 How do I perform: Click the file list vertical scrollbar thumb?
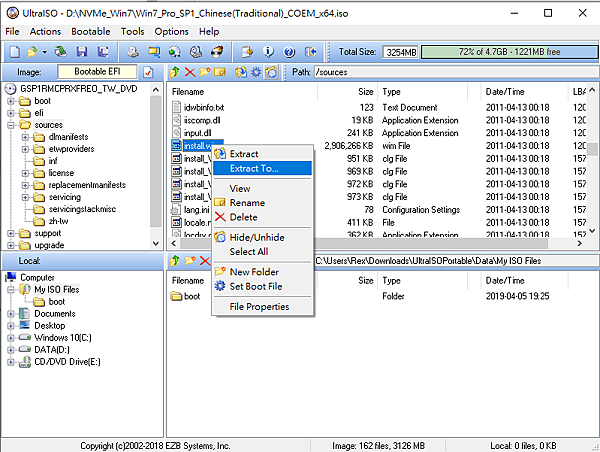point(592,149)
